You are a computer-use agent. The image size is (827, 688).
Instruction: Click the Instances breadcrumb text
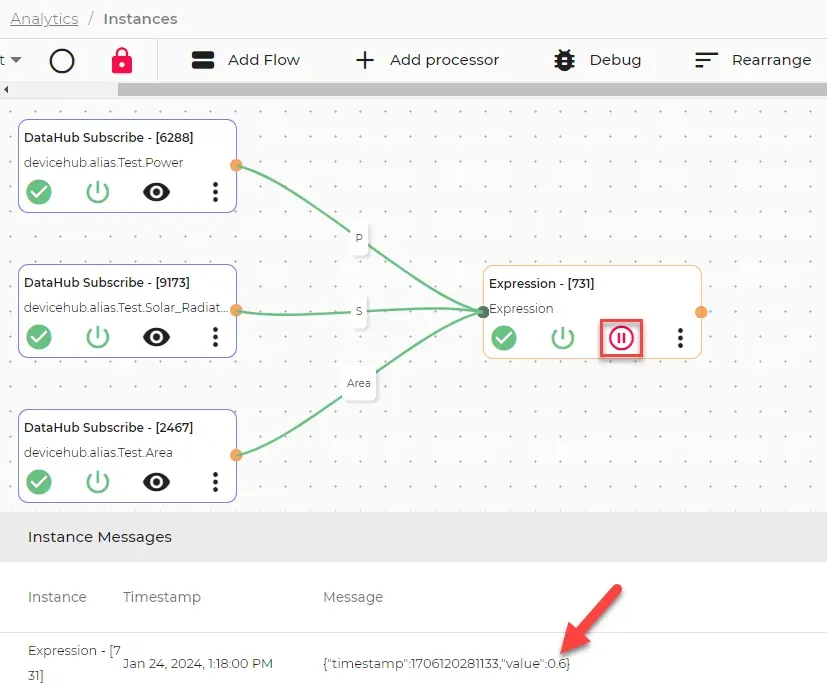point(140,19)
